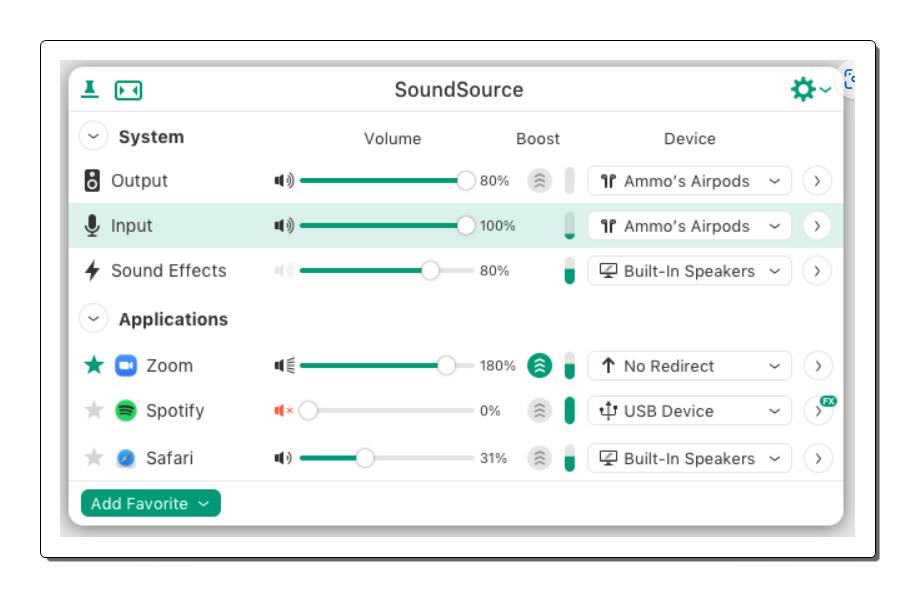The width and height of the screenshot is (915, 597).
Task: Mute Zoom with its speaker icon
Action: (284, 366)
